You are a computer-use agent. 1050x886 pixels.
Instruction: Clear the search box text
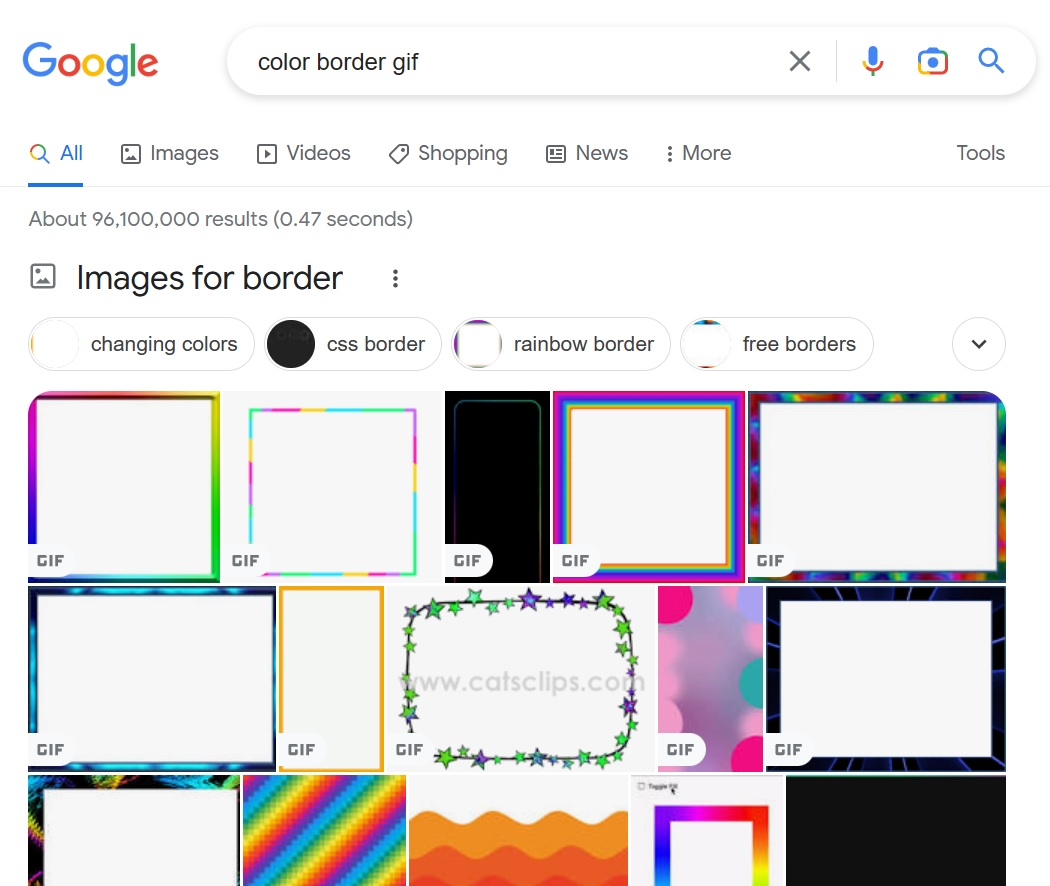(x=799, y=62)
